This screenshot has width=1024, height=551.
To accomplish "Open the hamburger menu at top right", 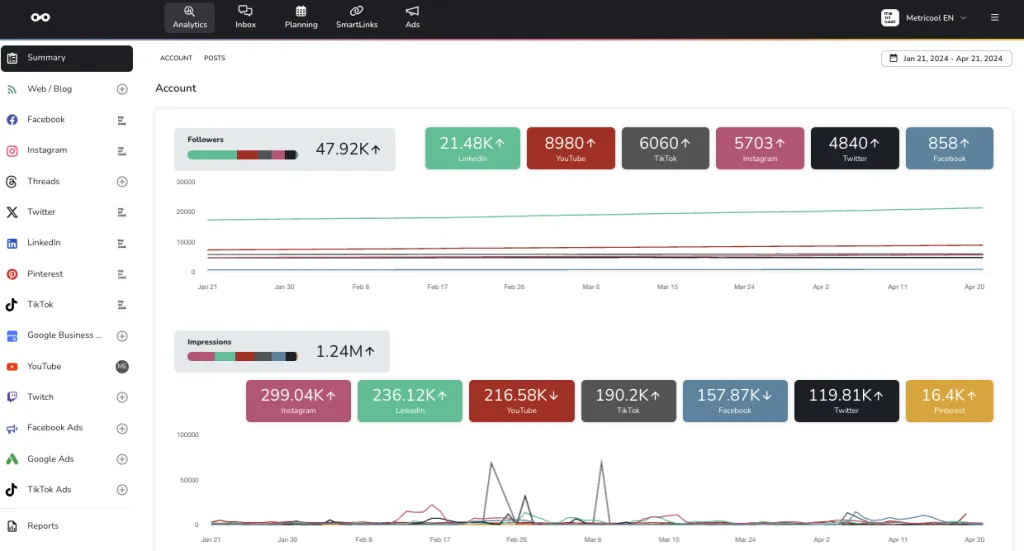I will pos(995,18).
